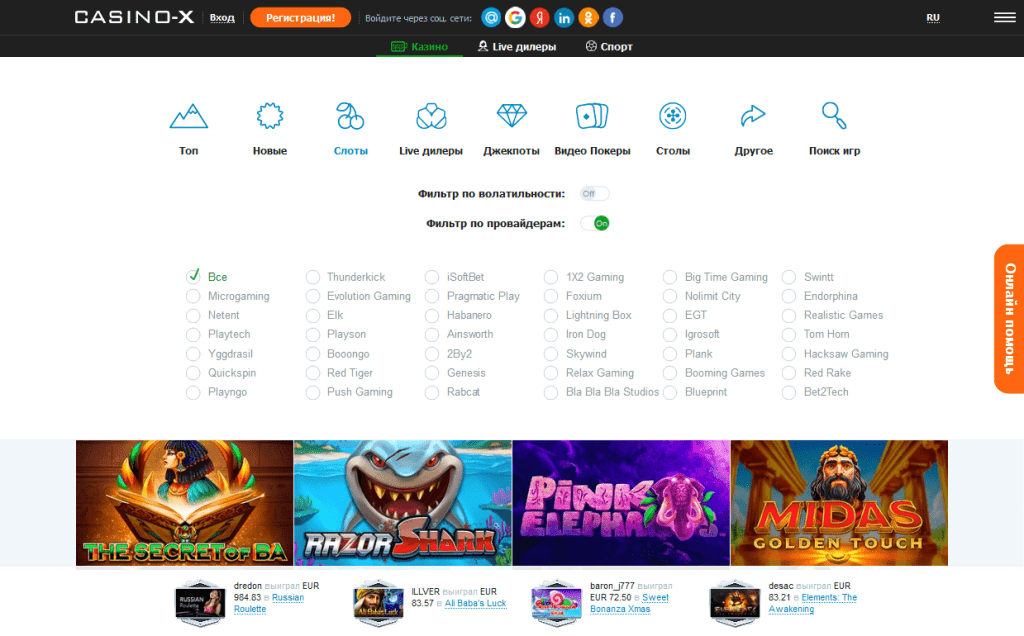
Task: Click Sweet Bonanza Xmas winner icon
Action: 556,603
